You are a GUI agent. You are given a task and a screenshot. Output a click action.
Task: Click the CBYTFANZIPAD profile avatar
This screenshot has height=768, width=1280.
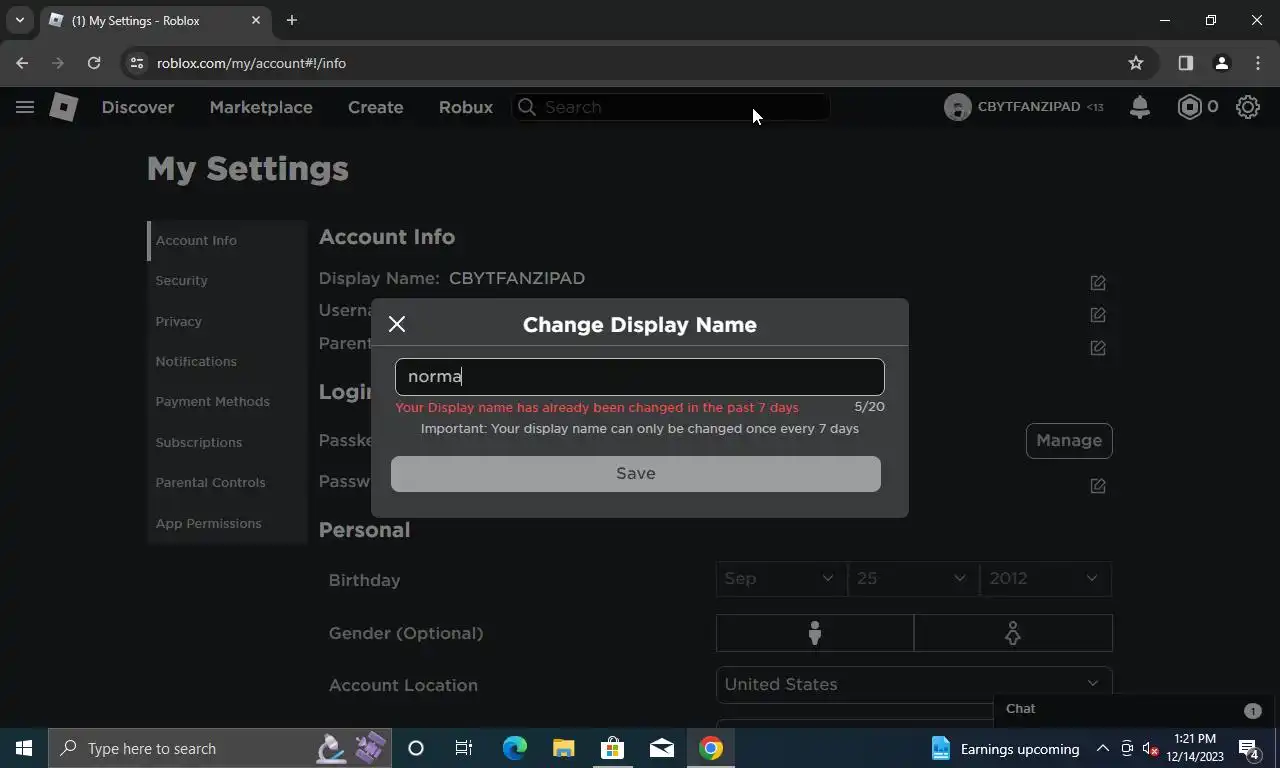coord(957,107)
